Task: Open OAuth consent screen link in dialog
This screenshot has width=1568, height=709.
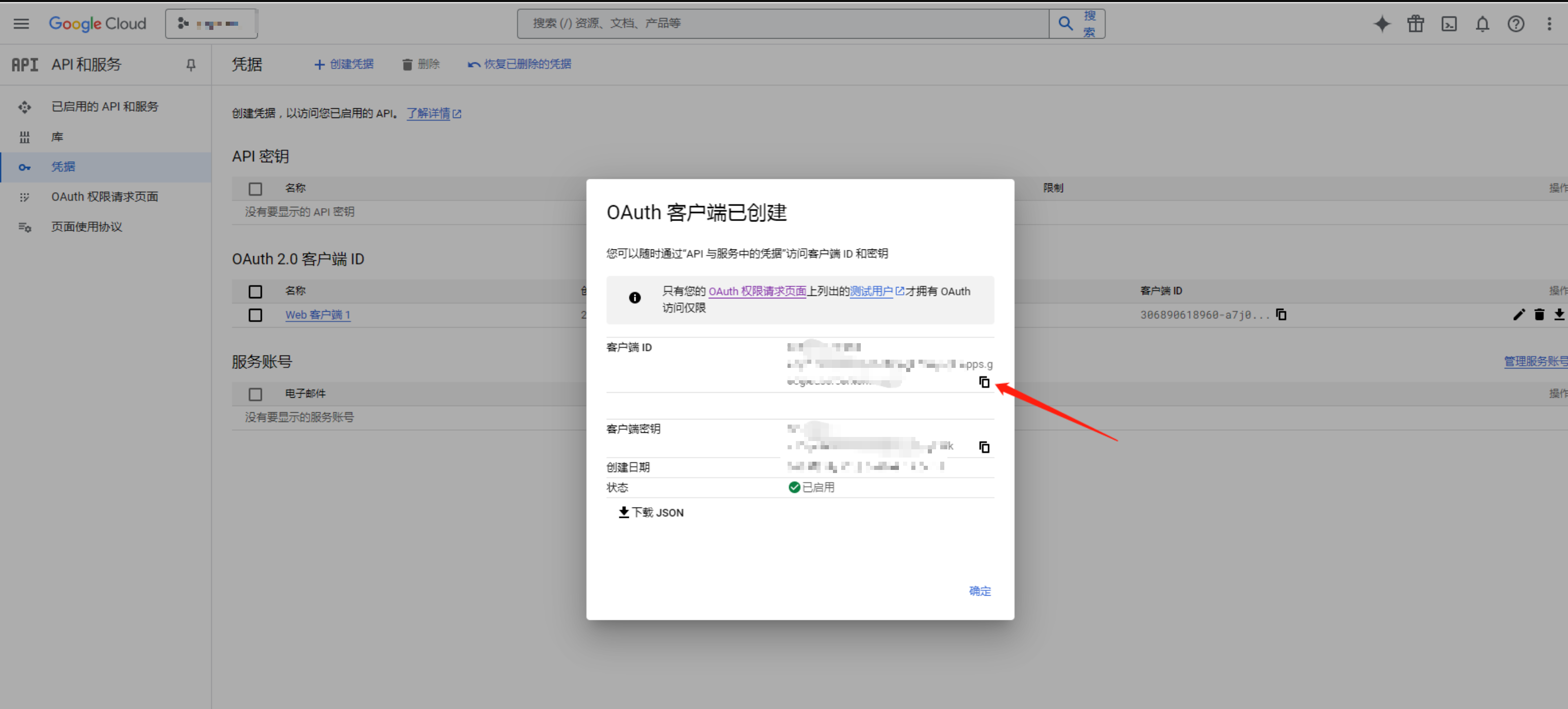Action: click(x=757, y=292)
